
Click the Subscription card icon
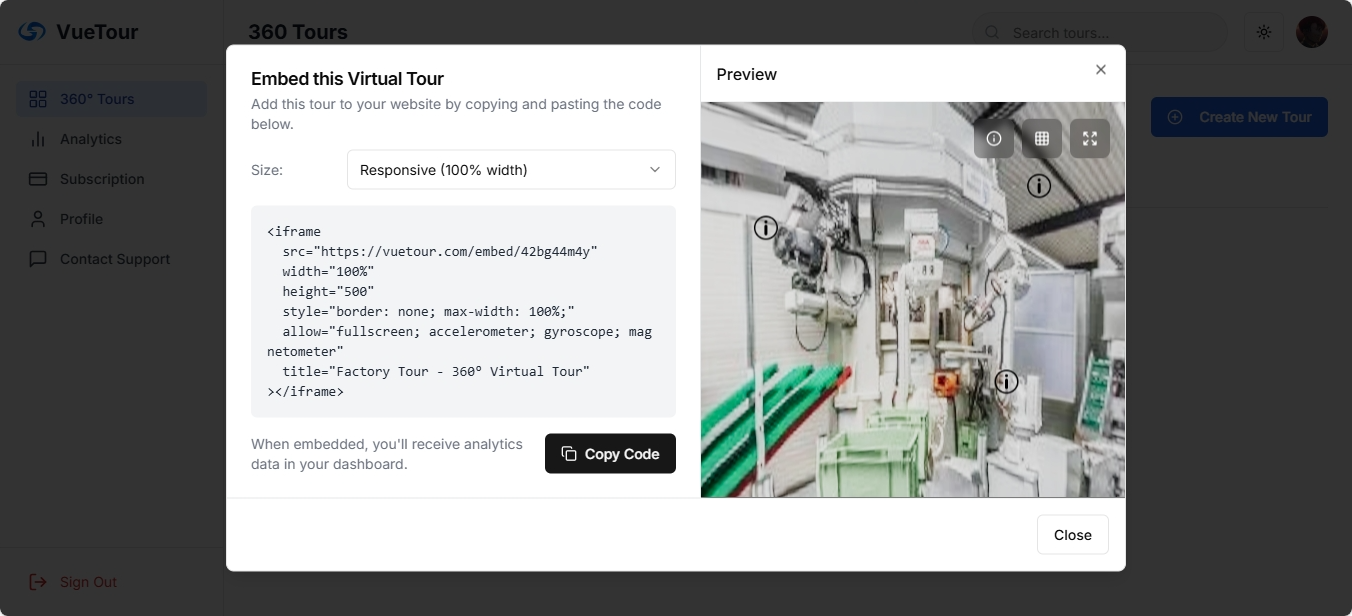38,179
